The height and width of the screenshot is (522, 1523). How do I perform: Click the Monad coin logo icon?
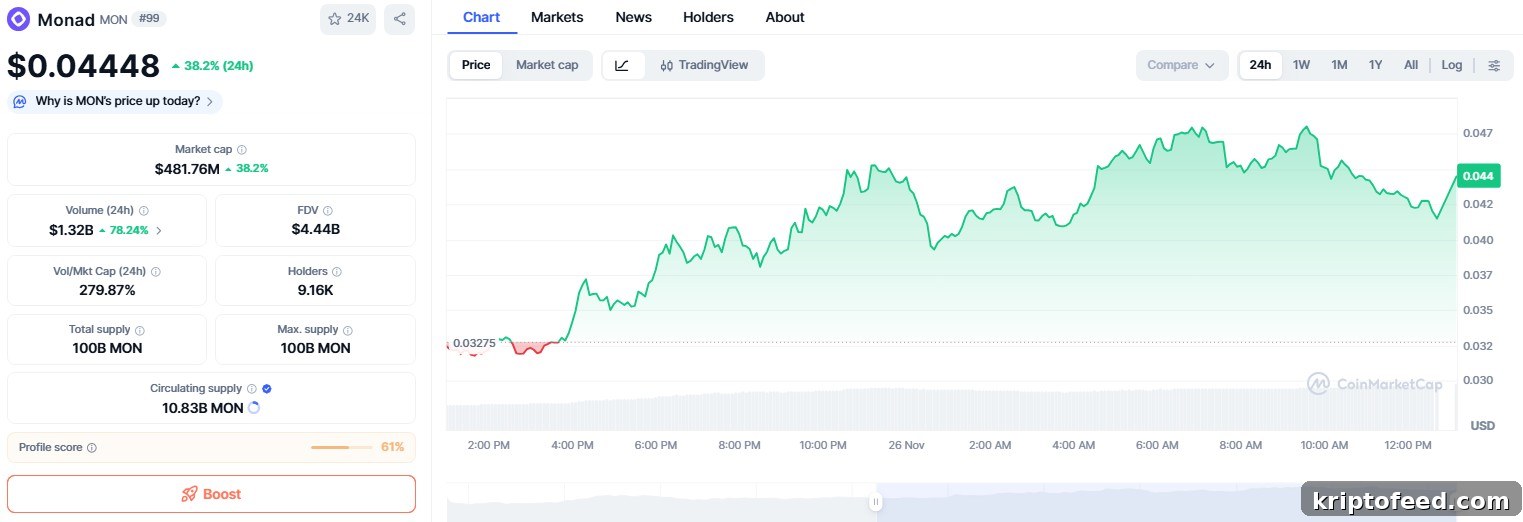click(19, 19)
